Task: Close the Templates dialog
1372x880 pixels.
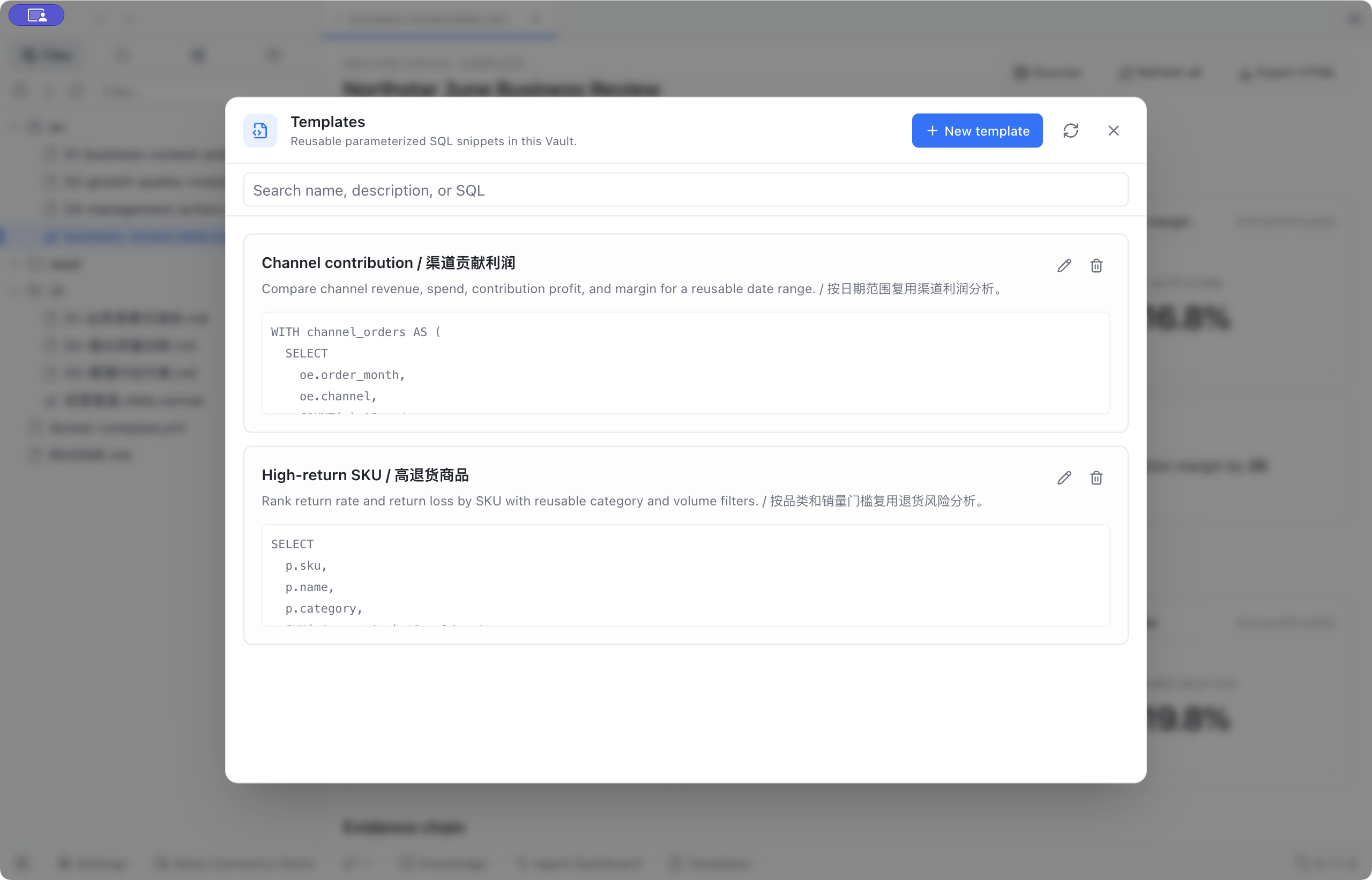Action: [1113, 131]
